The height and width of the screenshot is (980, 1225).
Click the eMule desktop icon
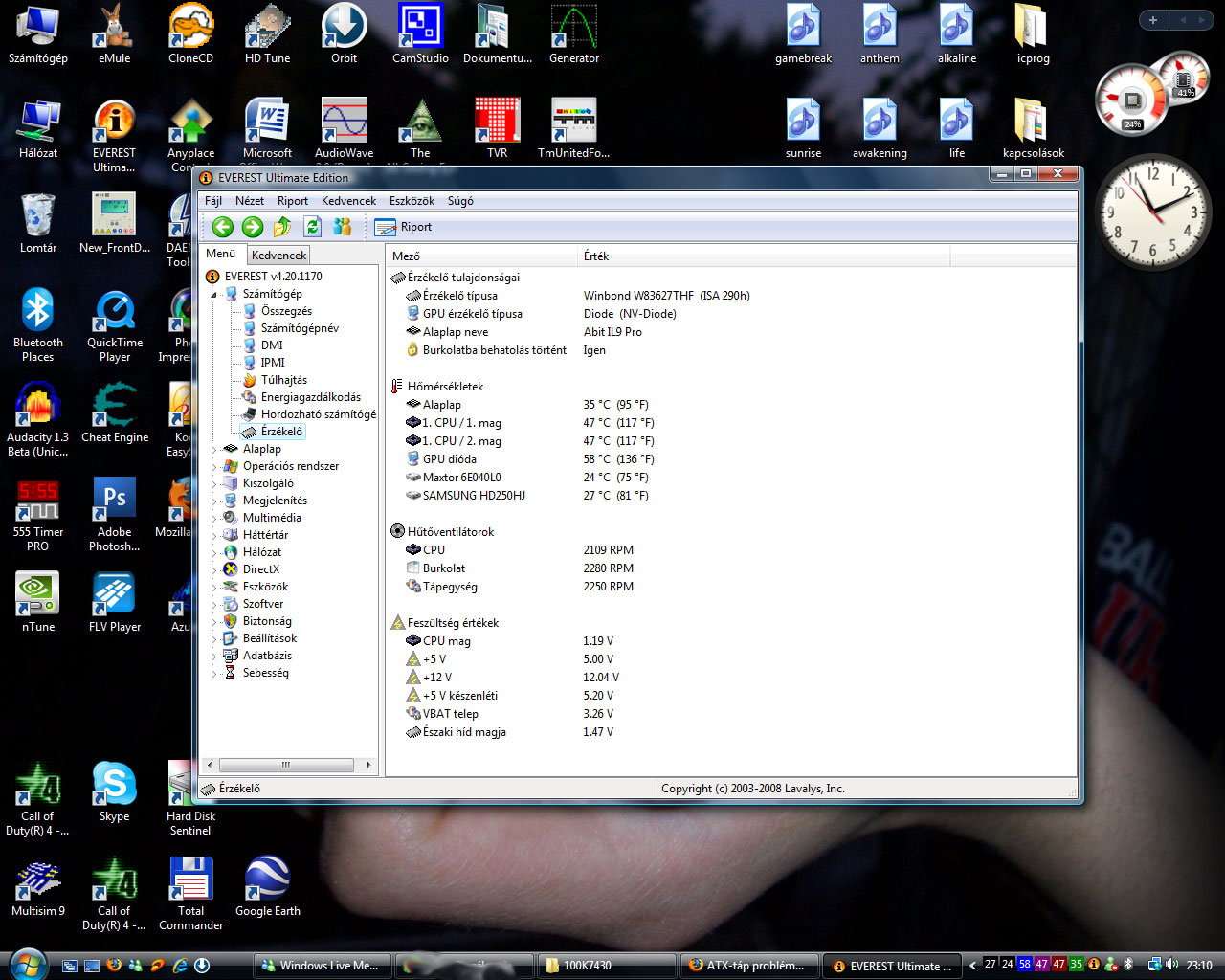pos(115,34)
